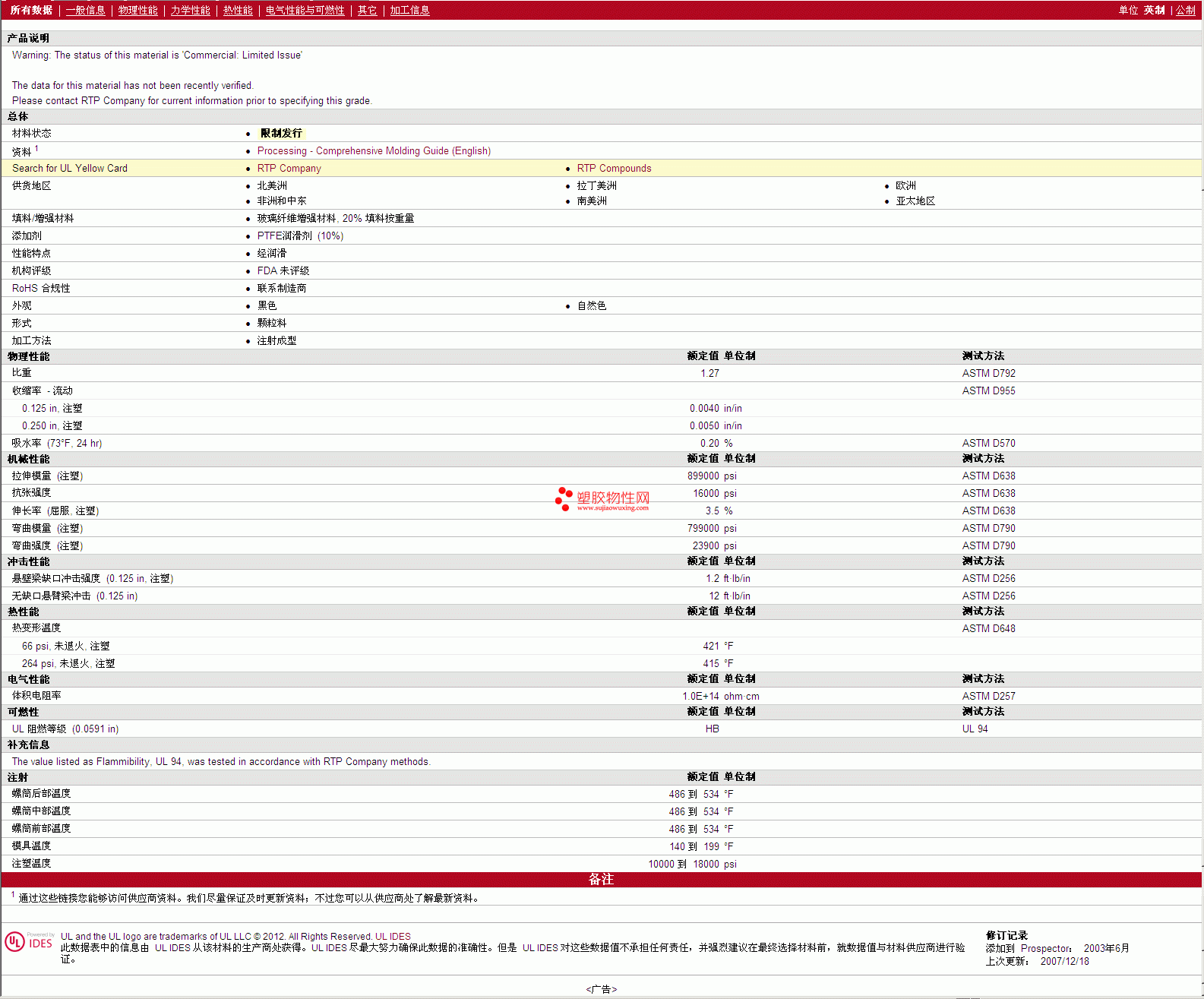This screenshot has height=999, width=1204.
Task: Click the FDA 未评级 link
Action: (x=283, y=270)
